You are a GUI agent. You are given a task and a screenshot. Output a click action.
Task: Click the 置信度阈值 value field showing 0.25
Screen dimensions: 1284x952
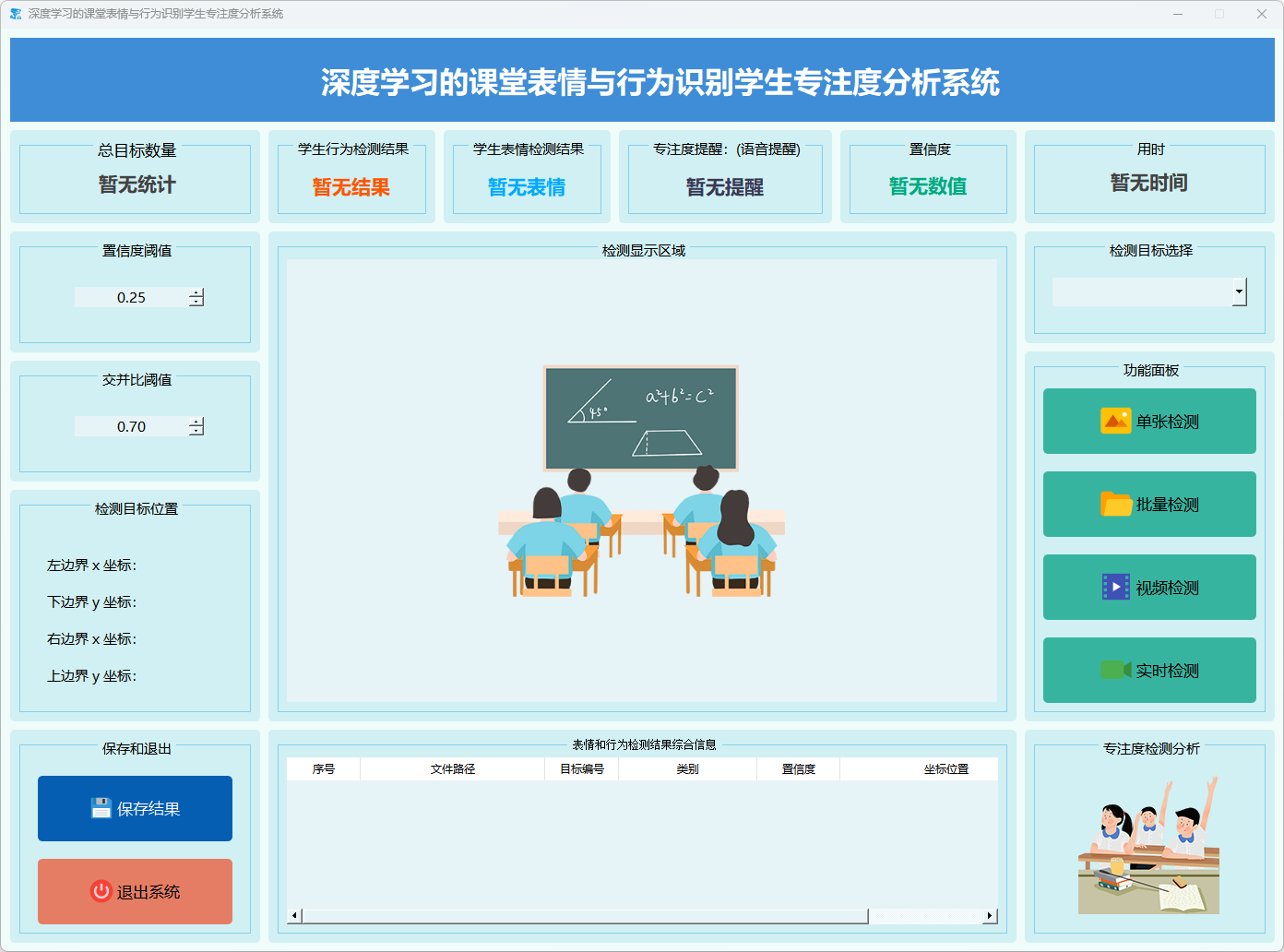click(131, 297)
